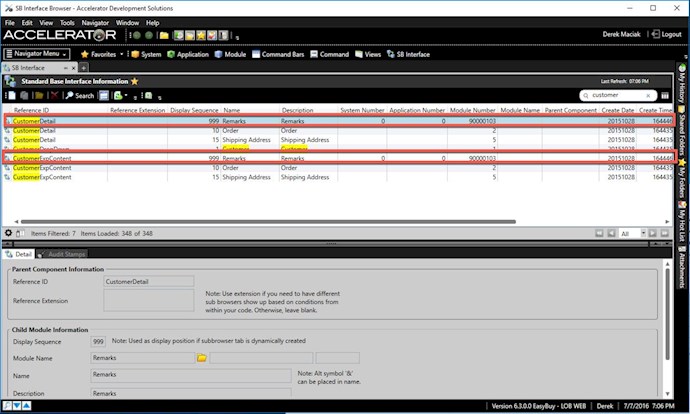The image size is (690, 414).
Task: Open Shared Folders side panel
Action: tap(682, 131)
